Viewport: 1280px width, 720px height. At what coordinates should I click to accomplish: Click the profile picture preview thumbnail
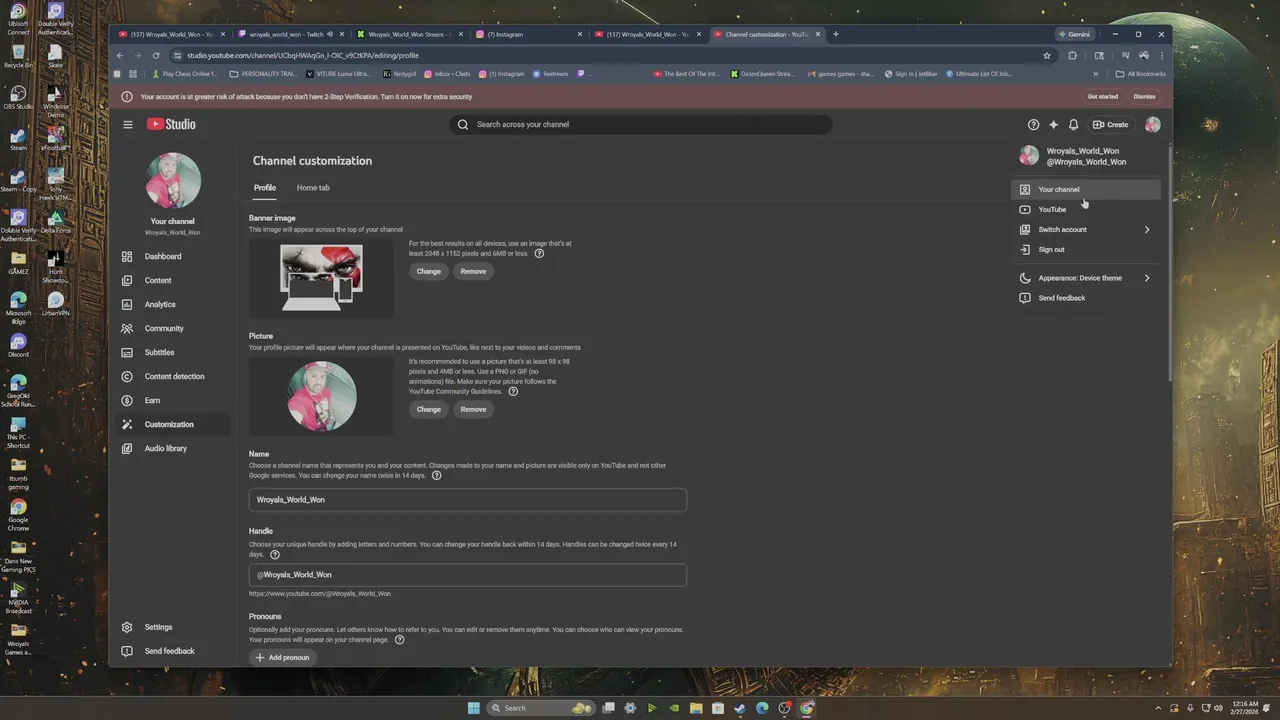click(321, 396)
